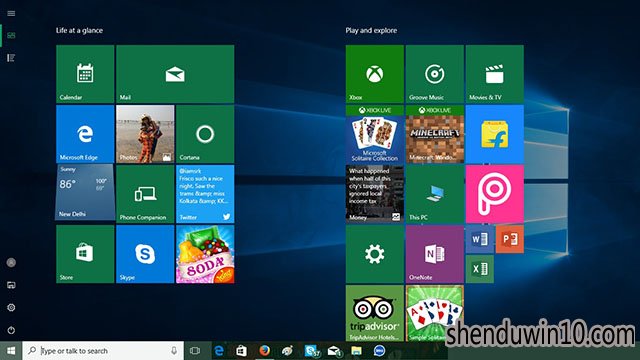
Task: Open File Explorer from Start sidebar
Action: (11, 285)
